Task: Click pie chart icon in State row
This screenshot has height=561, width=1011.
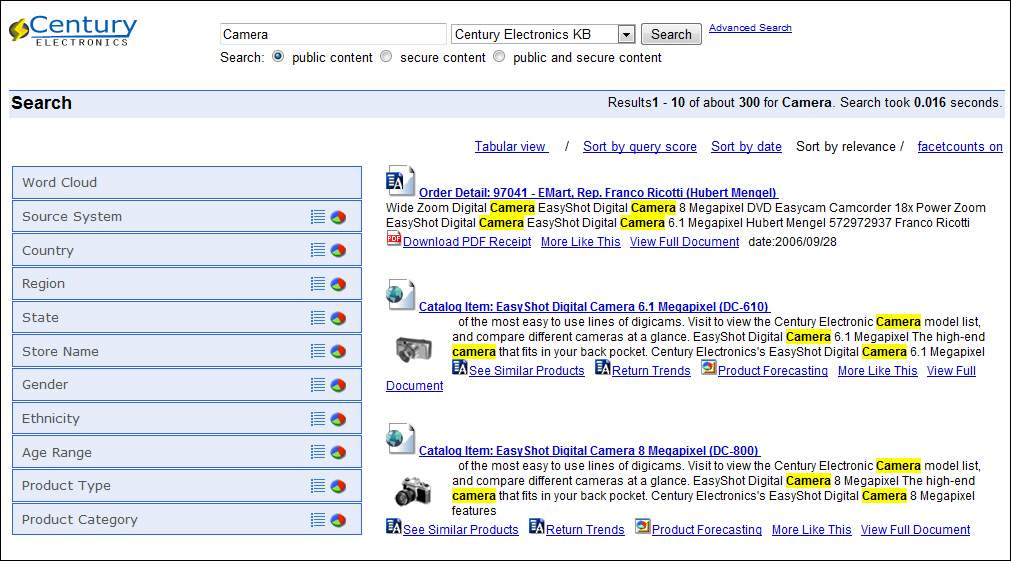Action: point(339,318)
